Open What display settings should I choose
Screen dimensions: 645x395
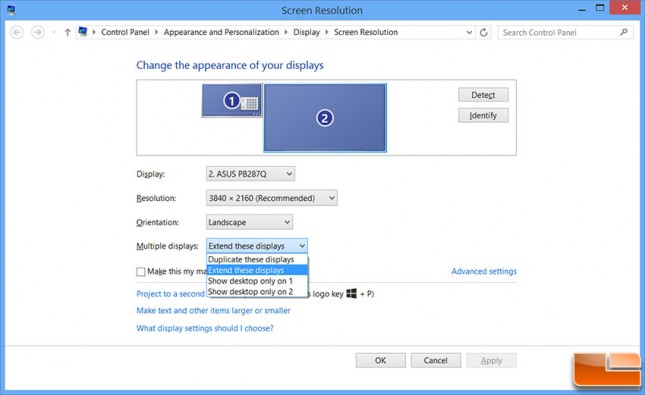(205, 328)
